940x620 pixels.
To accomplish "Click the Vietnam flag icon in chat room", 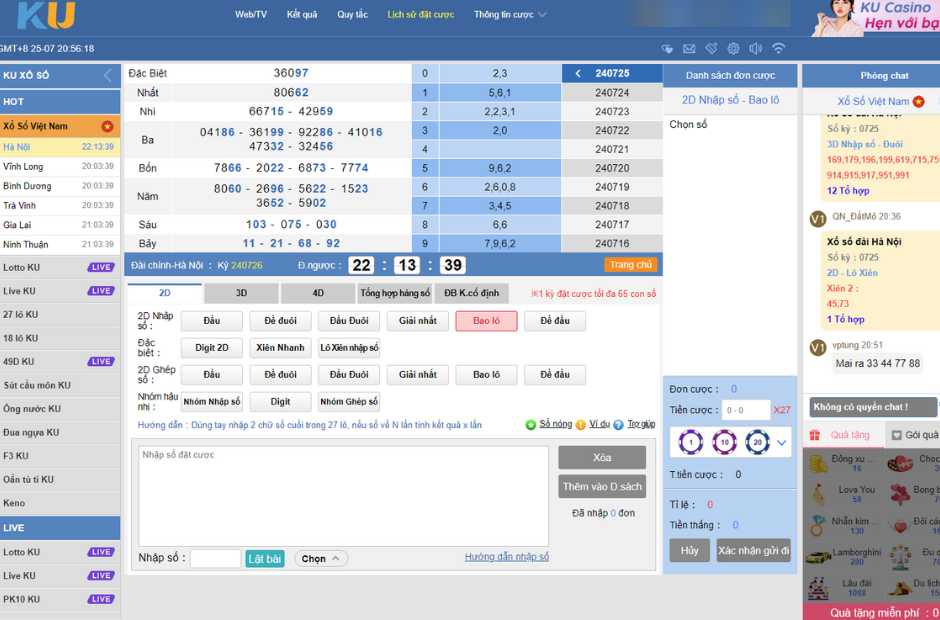I will point(918,101).
